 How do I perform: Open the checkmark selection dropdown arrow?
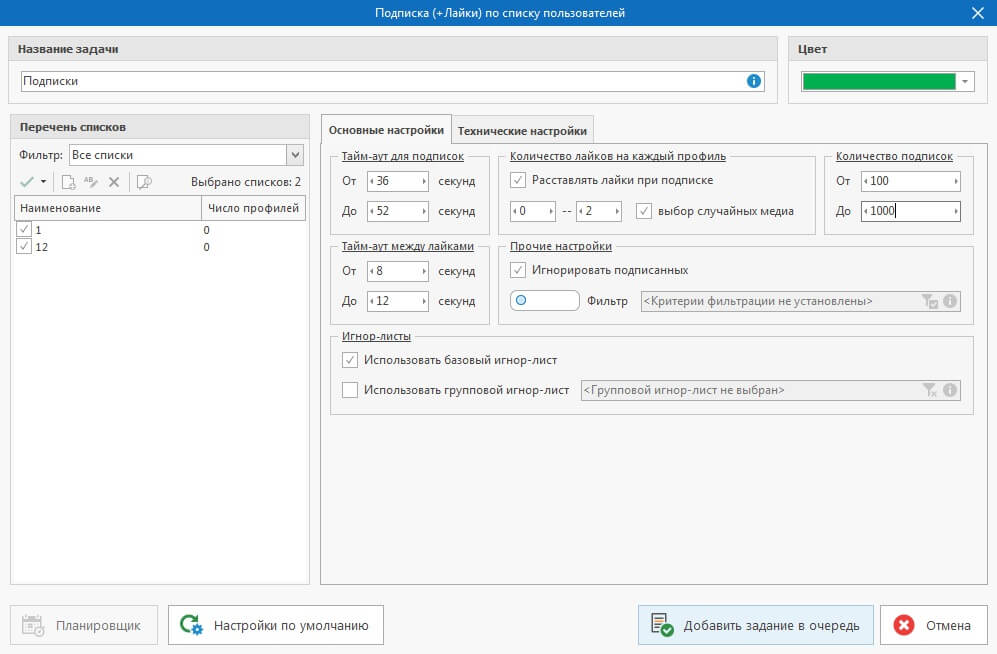pos(44,182)
